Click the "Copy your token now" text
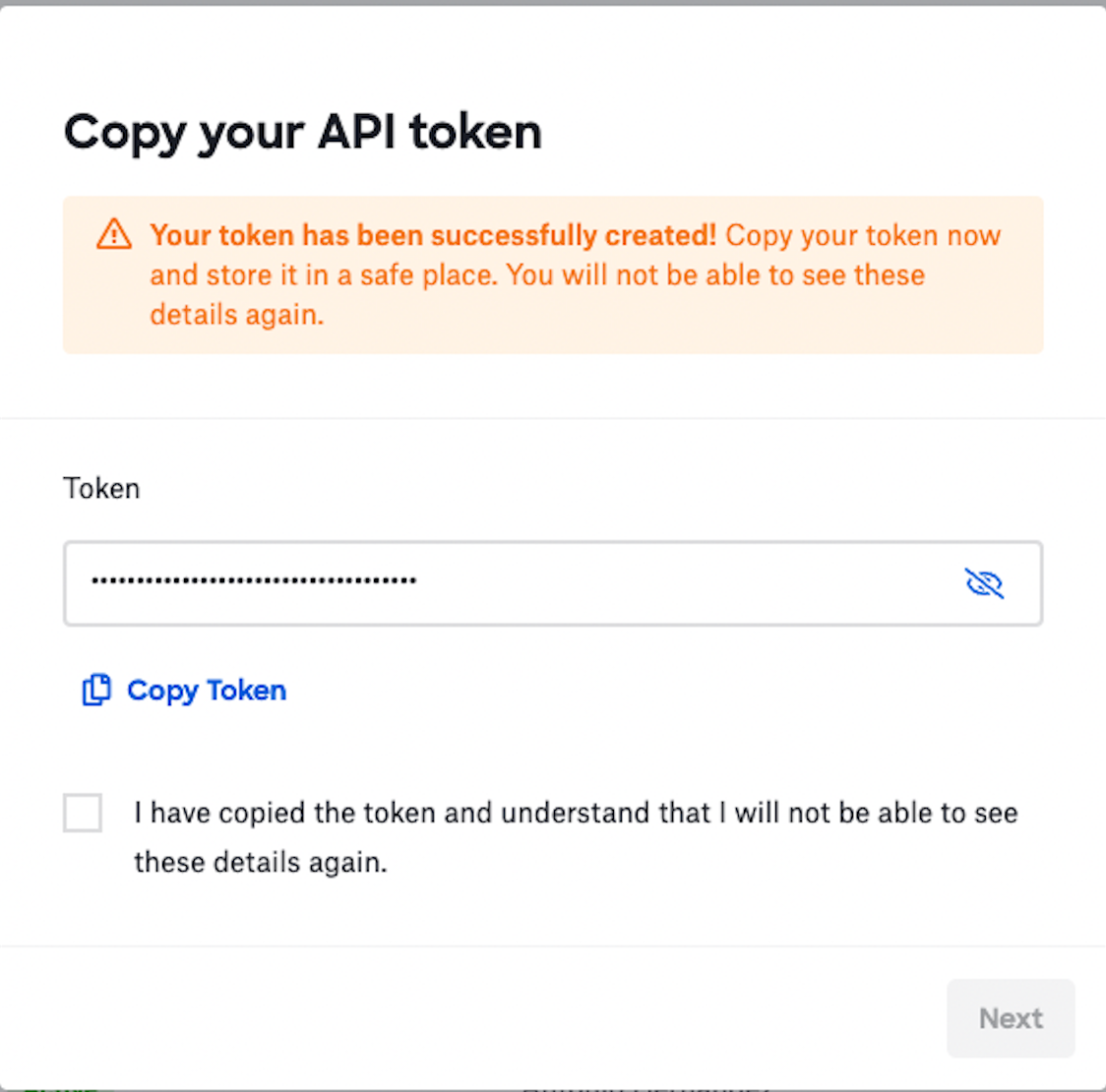The image size is (1106, 1092). 862,235
